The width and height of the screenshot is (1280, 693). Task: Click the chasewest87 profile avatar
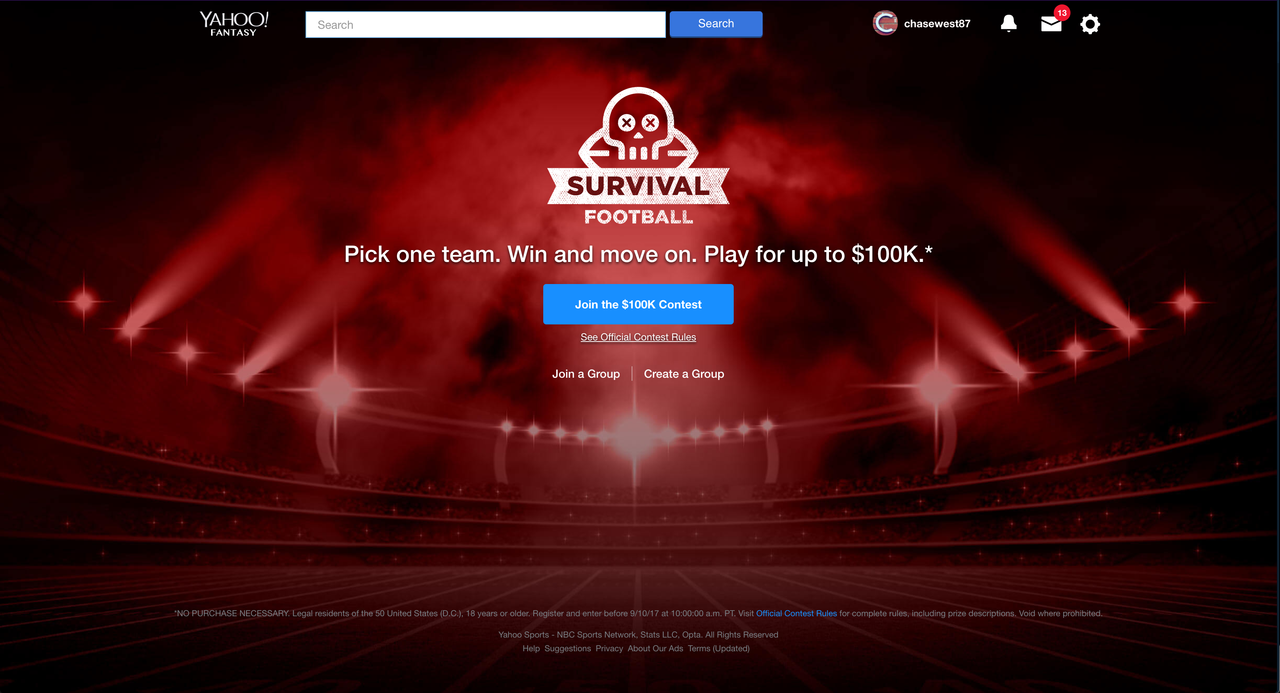(x=885, y=23)
